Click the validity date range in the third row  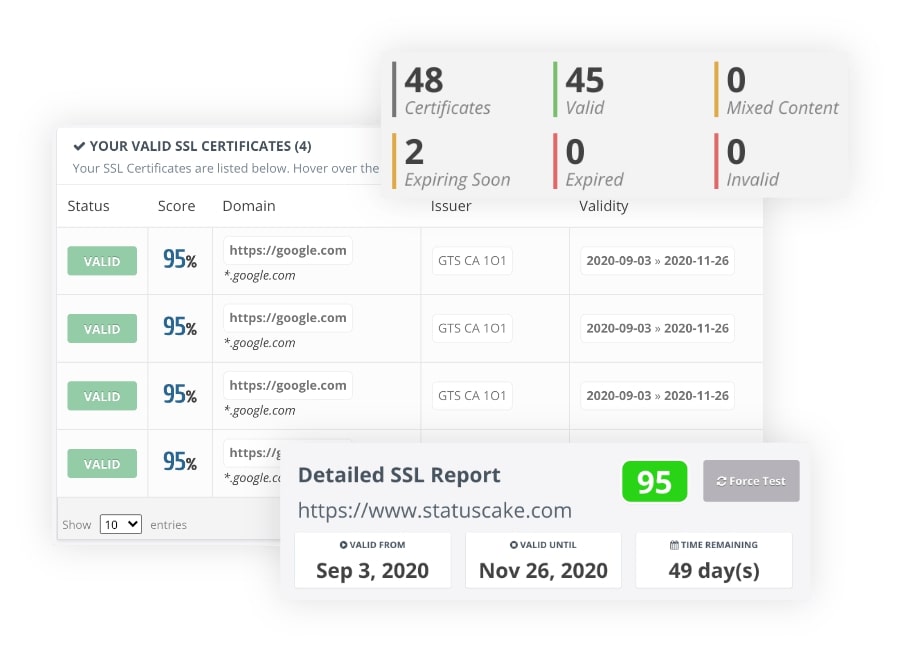point(657,395)
